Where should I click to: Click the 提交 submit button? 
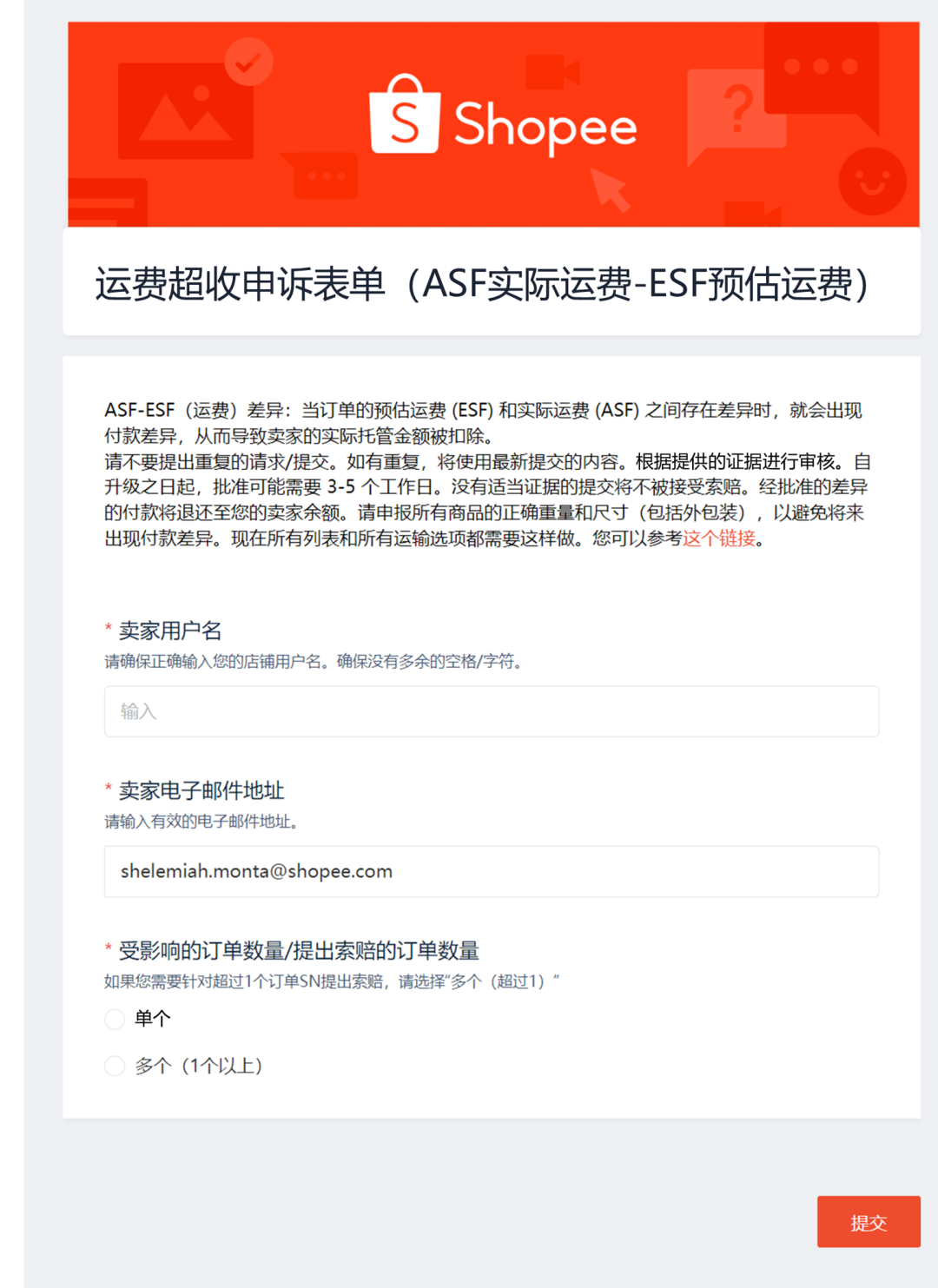pos(869,1222)
